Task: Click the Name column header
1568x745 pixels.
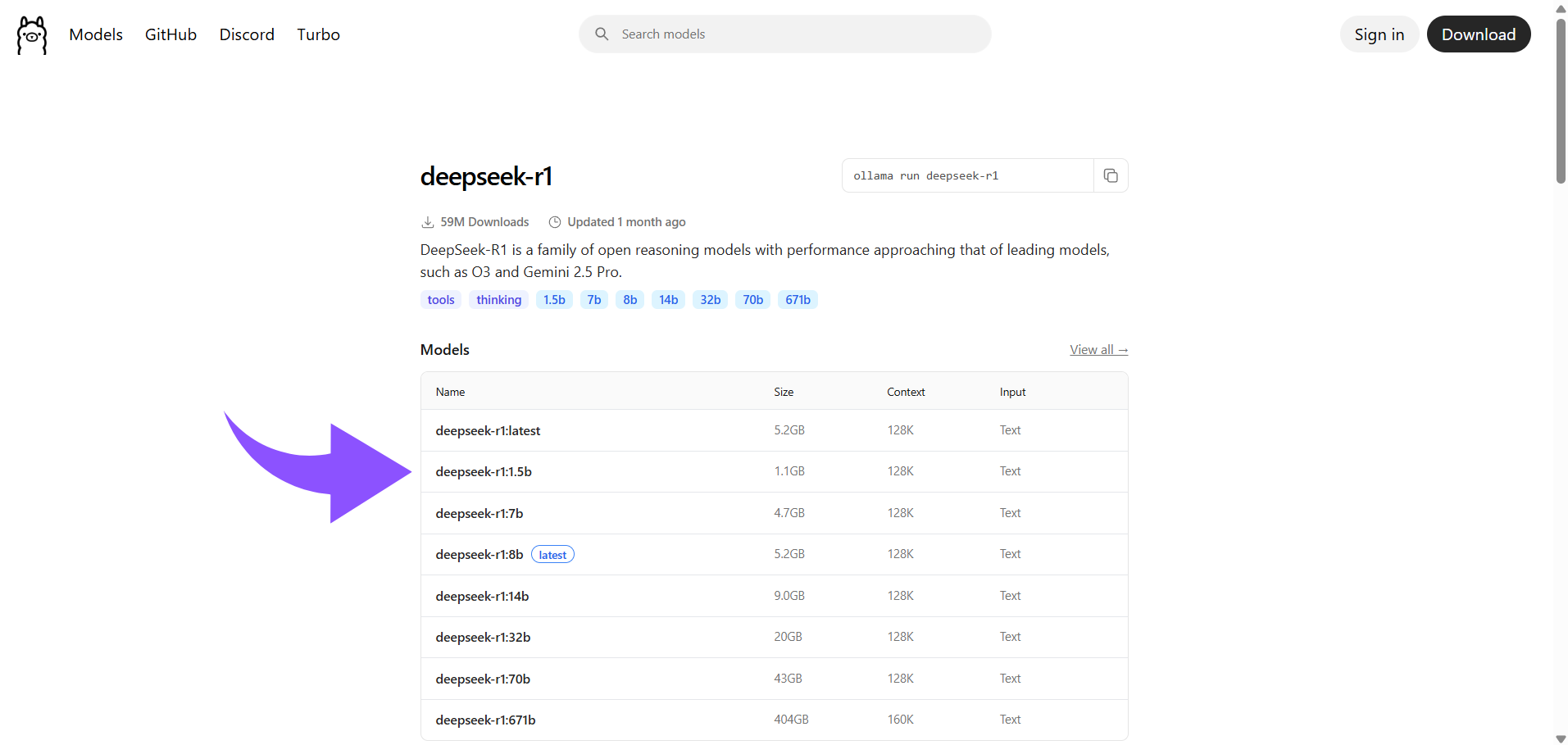Action: click(x=450, y=393)
